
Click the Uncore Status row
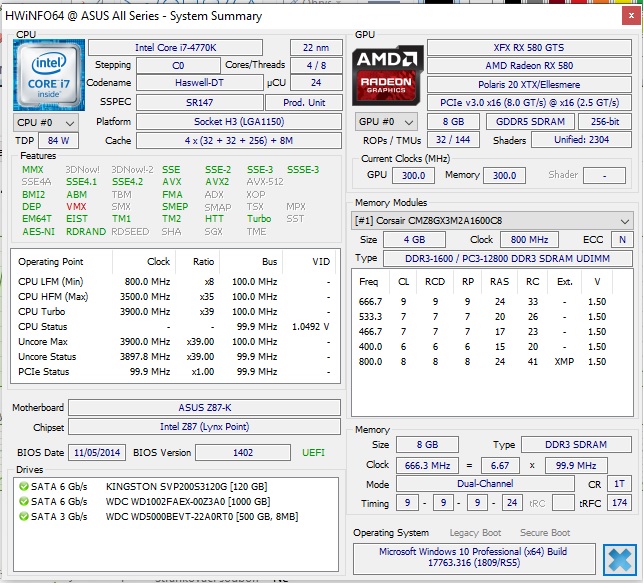click(175, 357)
